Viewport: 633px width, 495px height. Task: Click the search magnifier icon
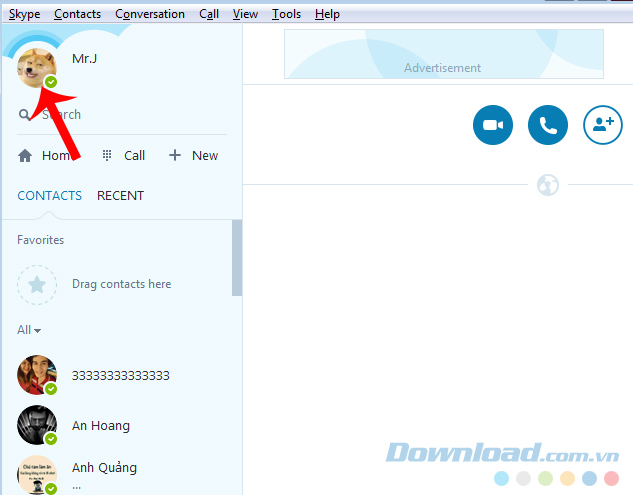click(24, 115)
